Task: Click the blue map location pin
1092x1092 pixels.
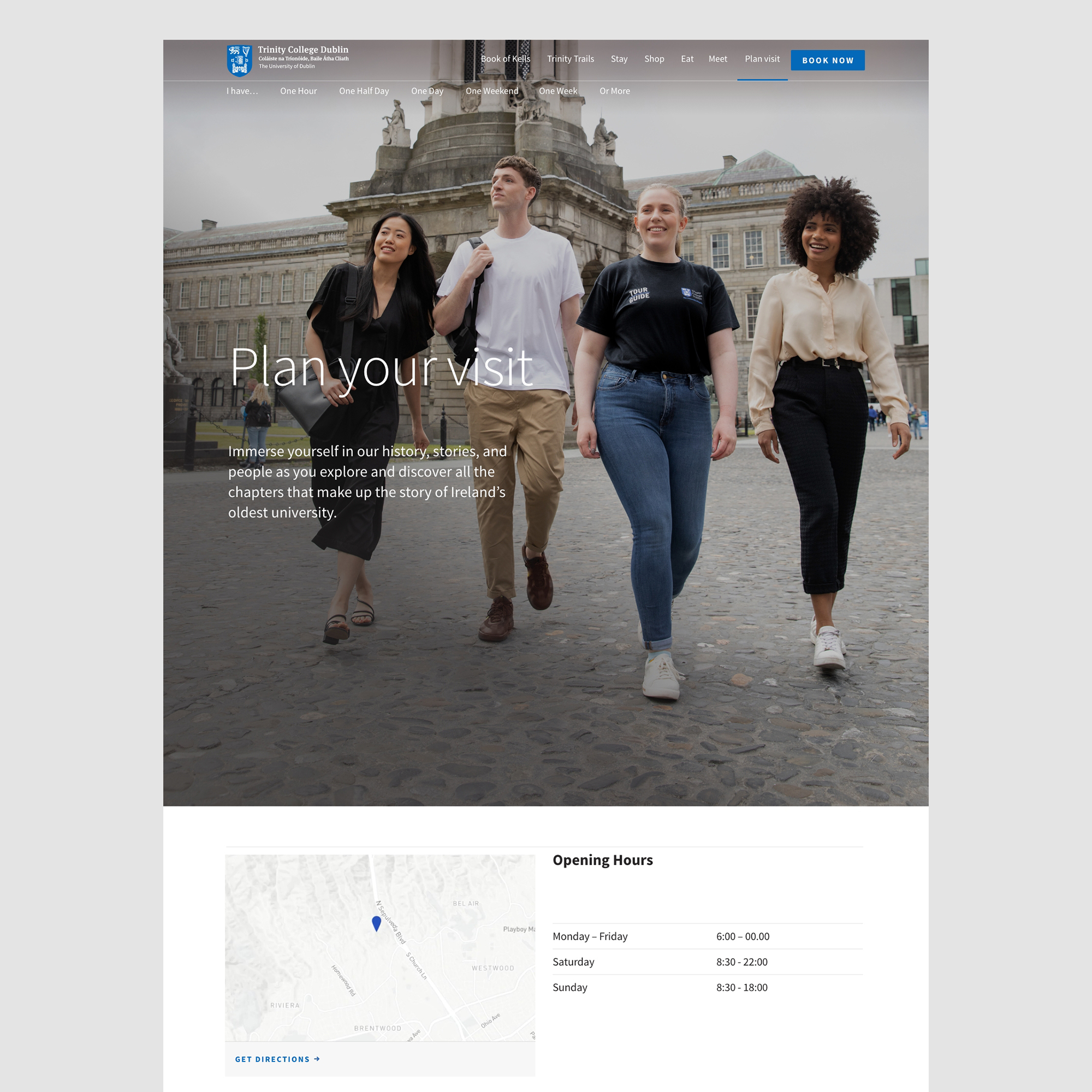Action: point(376,923)
